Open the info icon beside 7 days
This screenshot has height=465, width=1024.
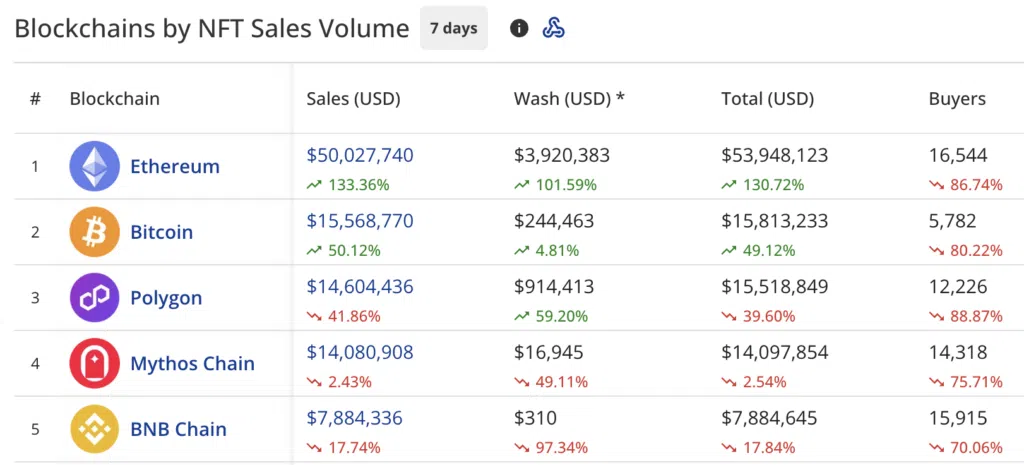(x=519, y=28)
